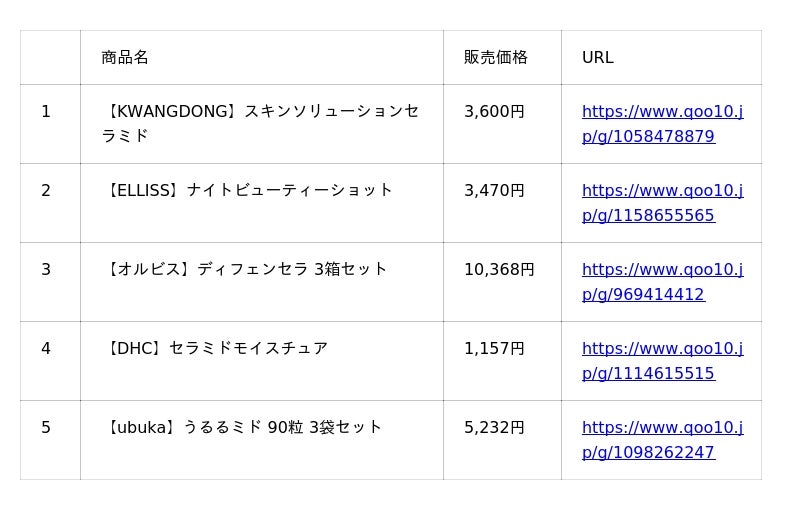This screenshot has width=800, height=510.
Task: Open the ELLISS product link ending 1158655565
Action: pyautogui.click(x=662, y=203)
